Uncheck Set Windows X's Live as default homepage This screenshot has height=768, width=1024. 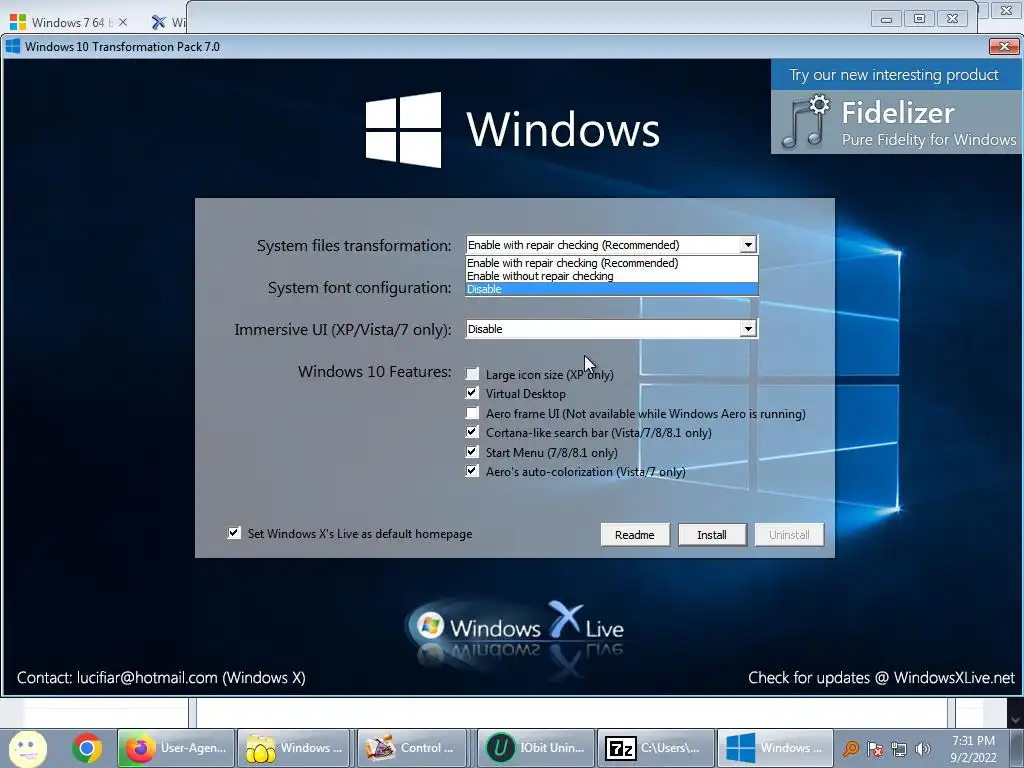click(x=234, y=533)
